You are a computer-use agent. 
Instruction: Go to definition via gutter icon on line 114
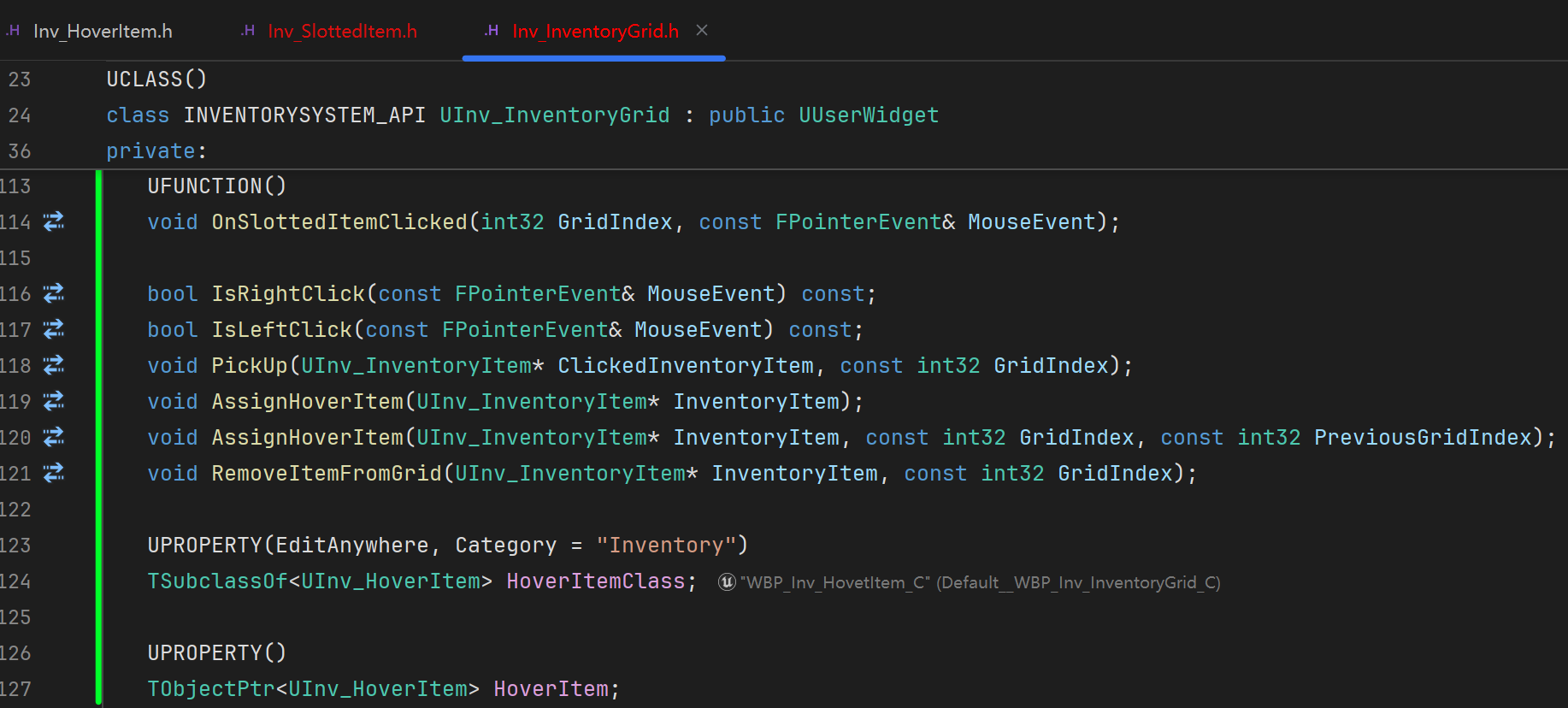pos(54,222)
